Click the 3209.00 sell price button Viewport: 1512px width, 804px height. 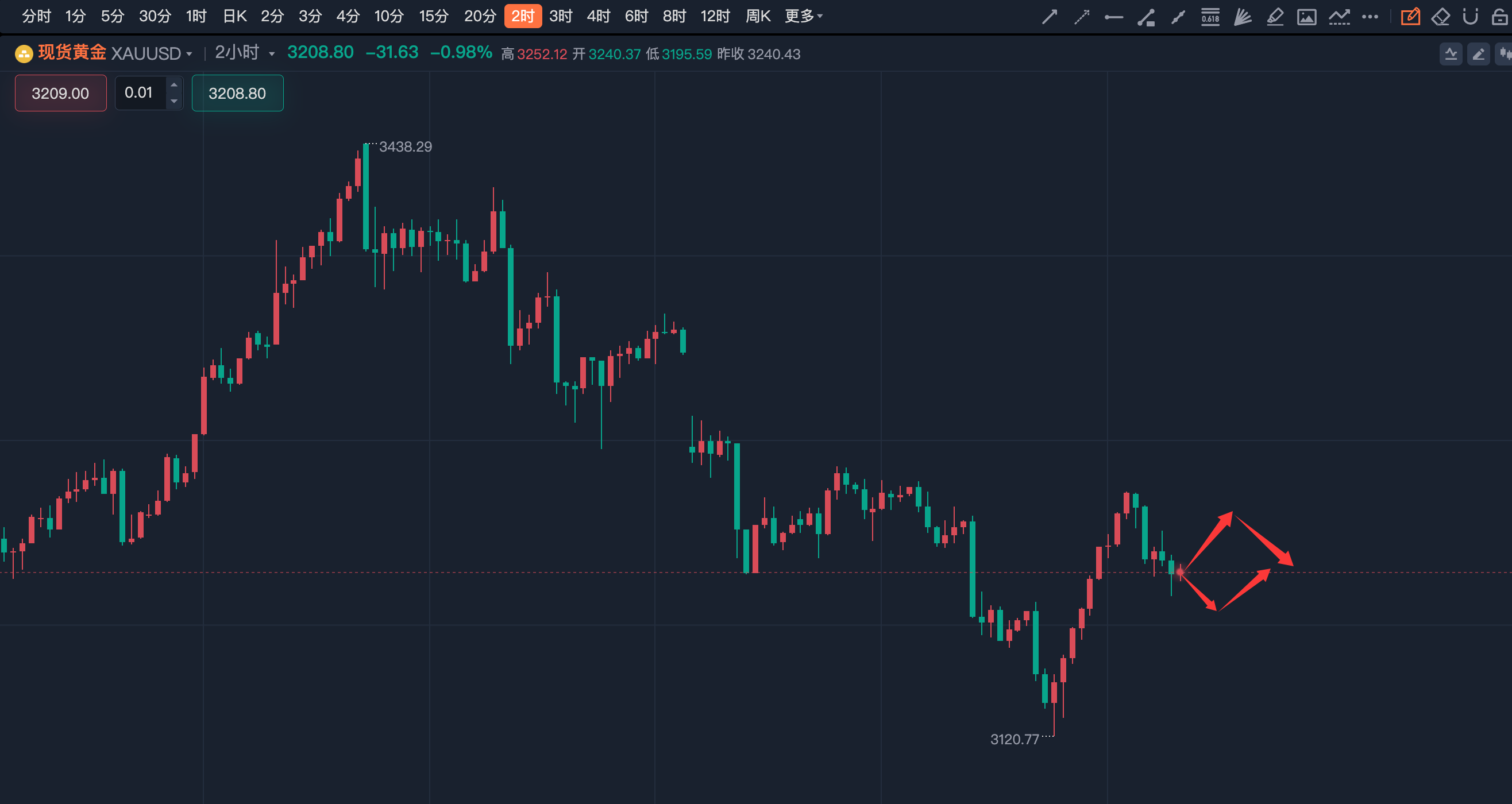(x=60, y=92)
